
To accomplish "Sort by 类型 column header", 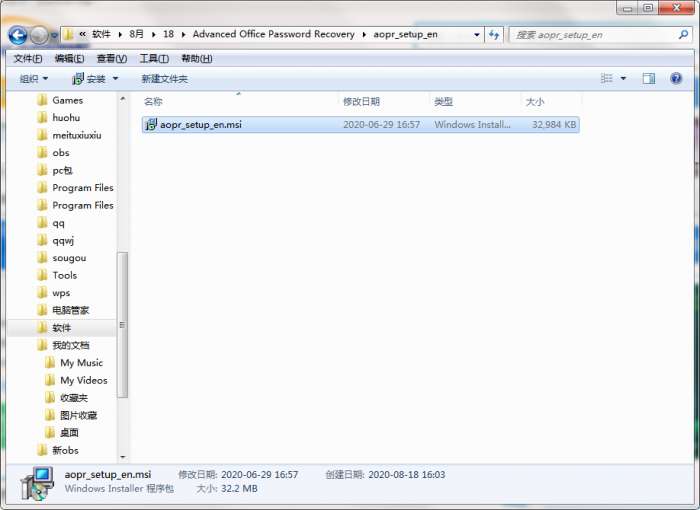I will 443,102.
